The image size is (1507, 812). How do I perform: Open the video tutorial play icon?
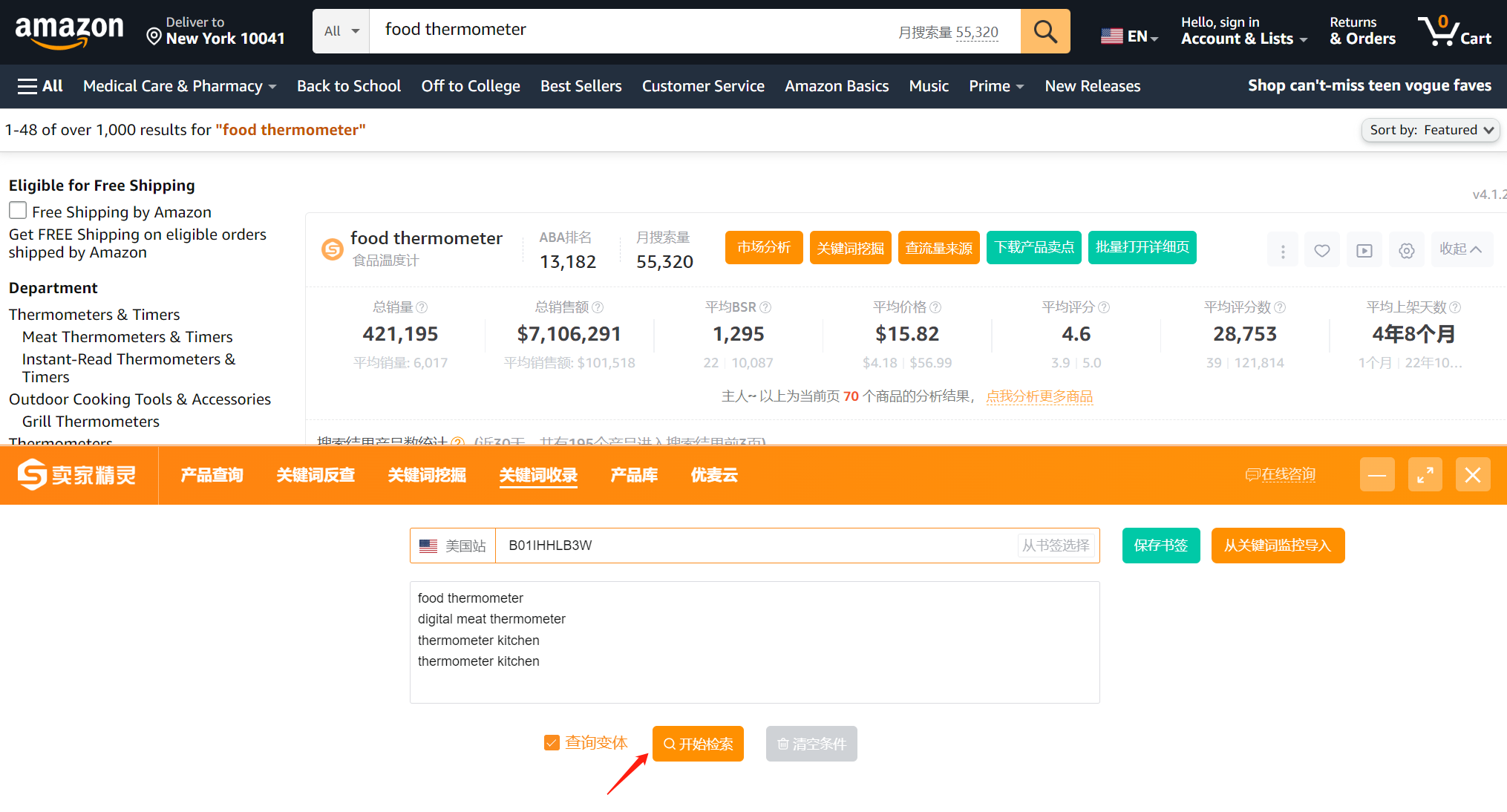point(1364,250)
